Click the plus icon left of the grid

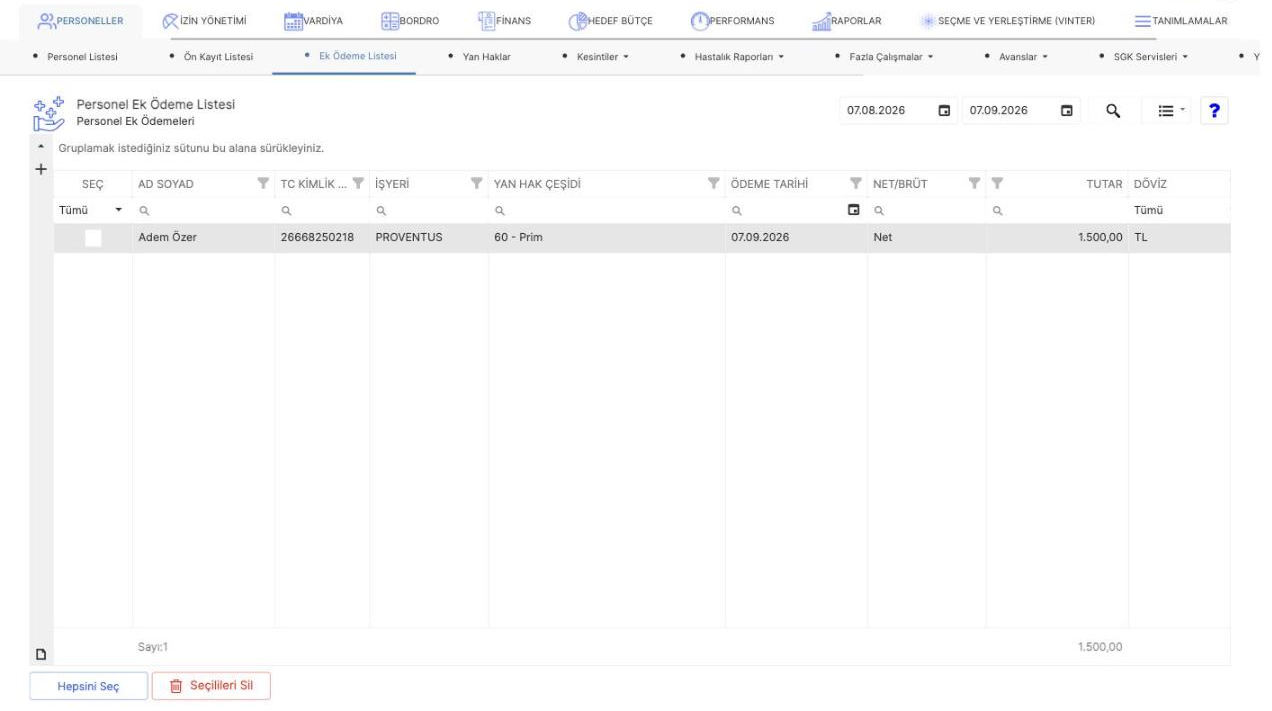(x=41, y=169)
